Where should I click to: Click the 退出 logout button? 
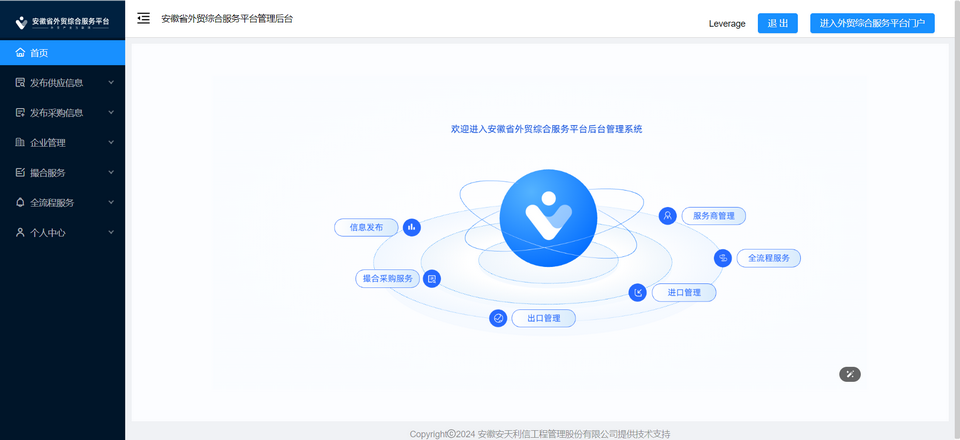tap(778, 23)
